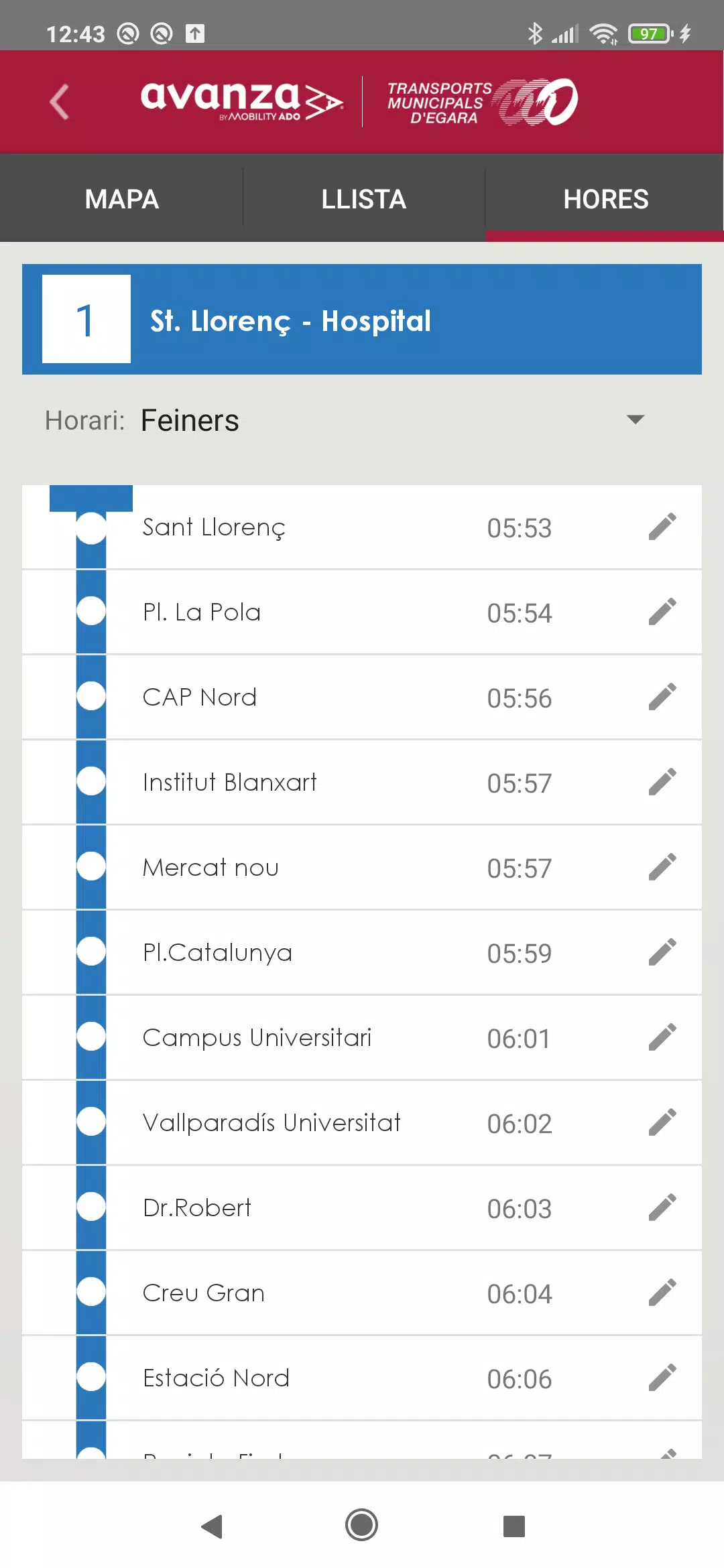
Task: Tap the pencil icon for Estació Nord
Action: tap(662, 1378)
